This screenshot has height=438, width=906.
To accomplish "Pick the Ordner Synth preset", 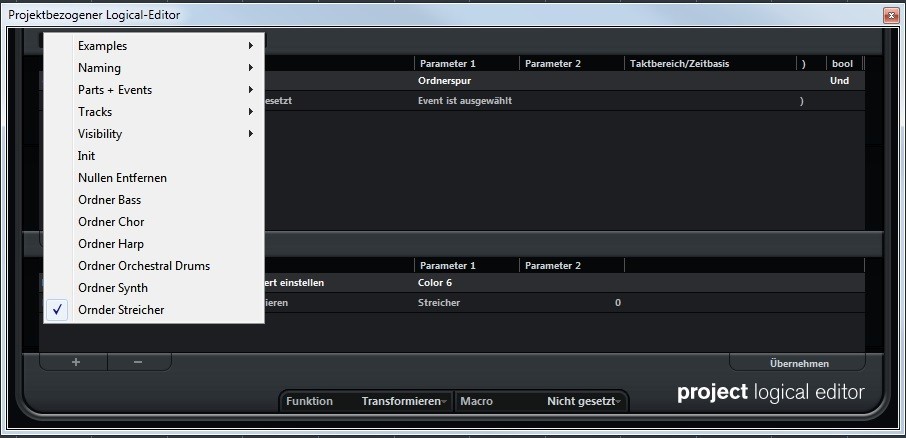I will (154, 288).
